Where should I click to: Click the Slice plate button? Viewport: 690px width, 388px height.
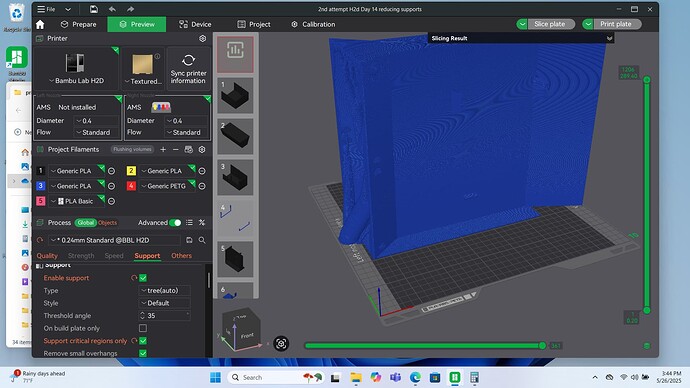point(551,24)
